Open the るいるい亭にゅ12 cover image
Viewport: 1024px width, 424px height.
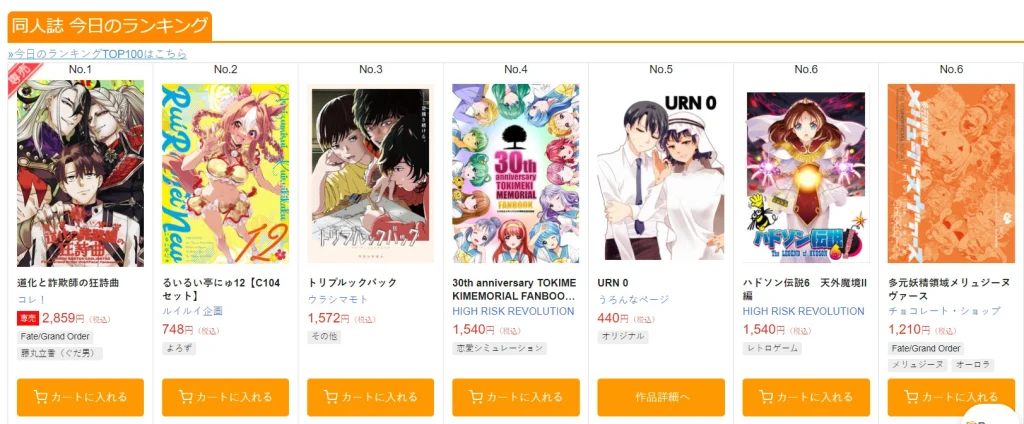click(x=225, y=173)
